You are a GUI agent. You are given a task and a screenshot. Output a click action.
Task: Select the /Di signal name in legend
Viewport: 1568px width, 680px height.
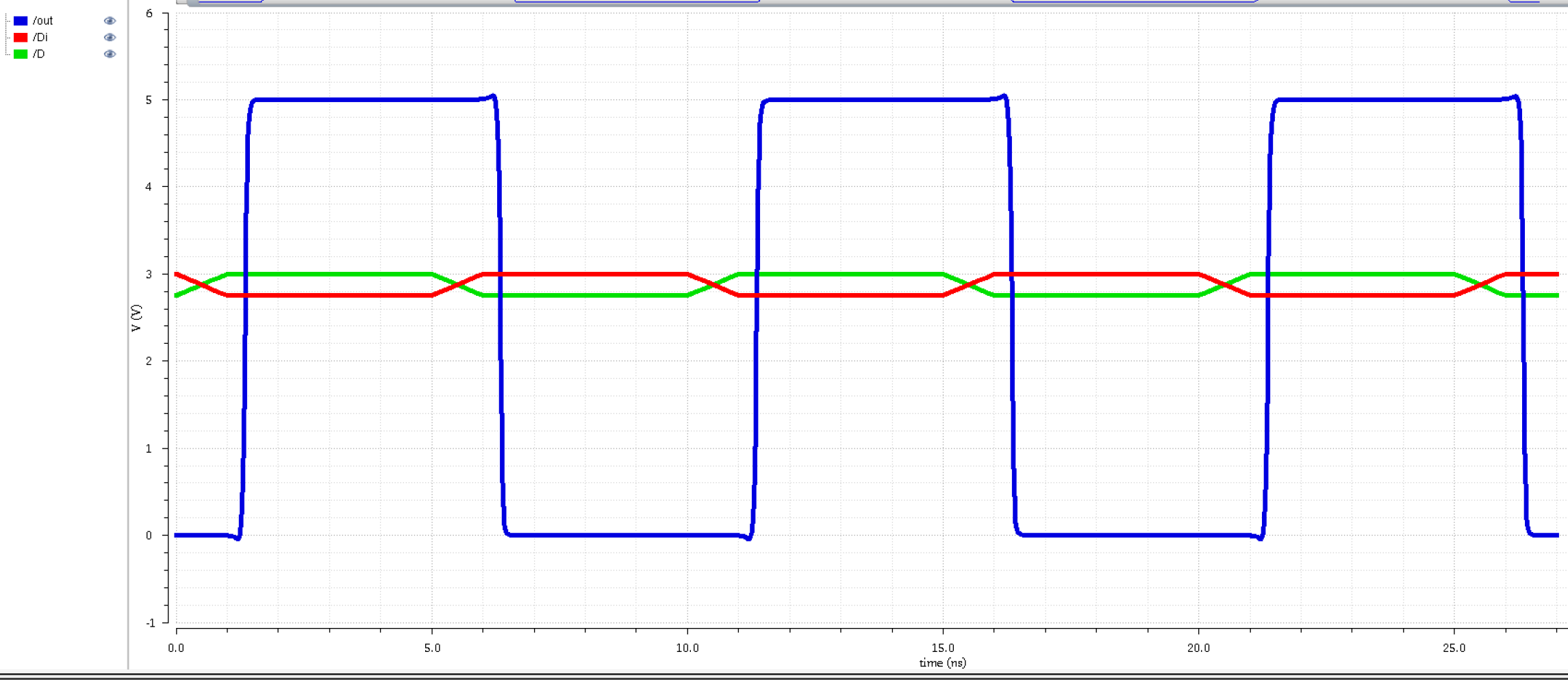(x=40, y=37)
